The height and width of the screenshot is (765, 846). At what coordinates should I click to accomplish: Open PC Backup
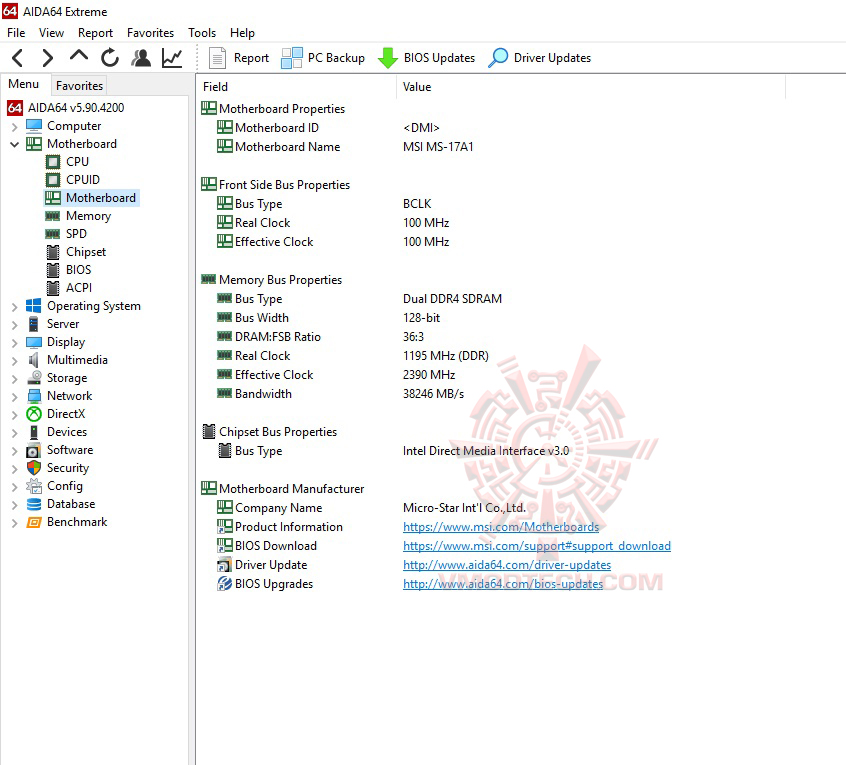(322, 57)
